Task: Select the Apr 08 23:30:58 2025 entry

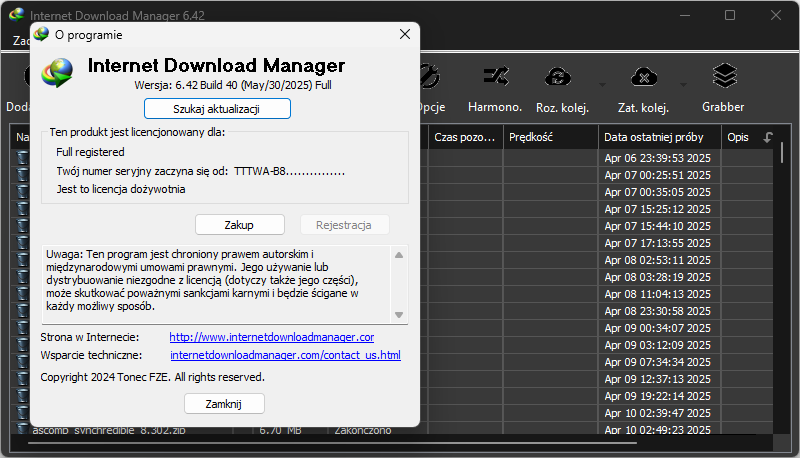Action: click(x=658, y=311)
